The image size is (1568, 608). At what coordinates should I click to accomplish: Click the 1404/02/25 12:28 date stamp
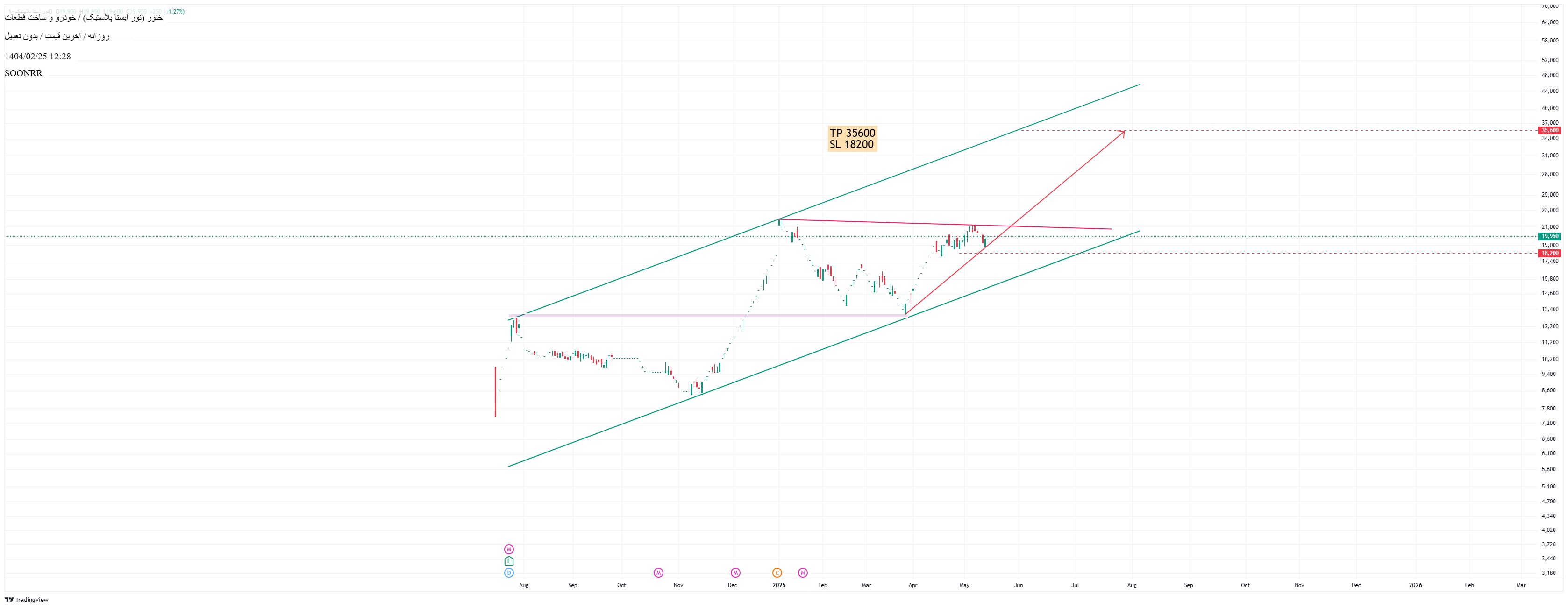(x=38, y=56)
